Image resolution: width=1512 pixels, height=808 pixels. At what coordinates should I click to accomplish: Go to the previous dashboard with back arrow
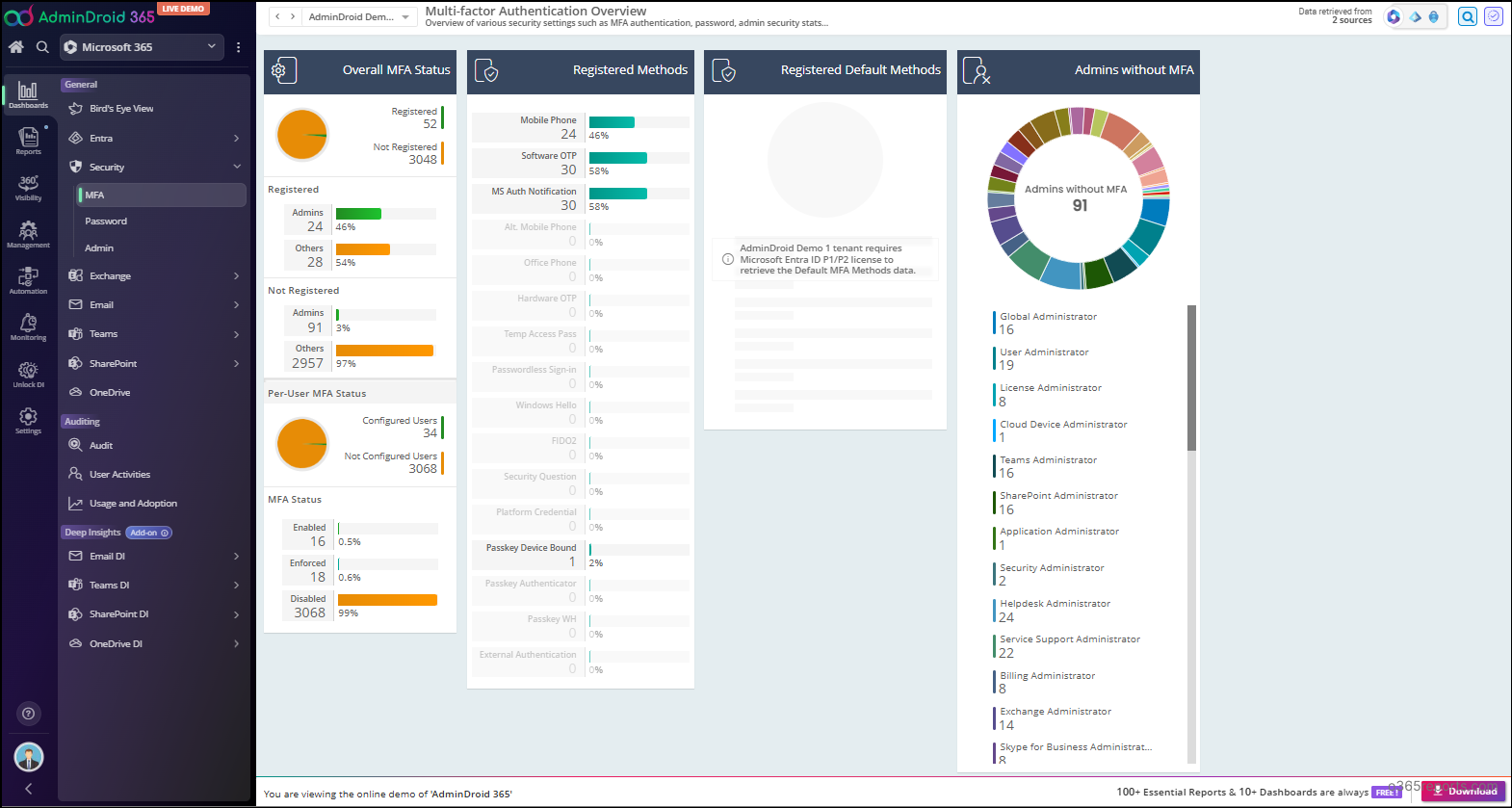coord(277,16)
